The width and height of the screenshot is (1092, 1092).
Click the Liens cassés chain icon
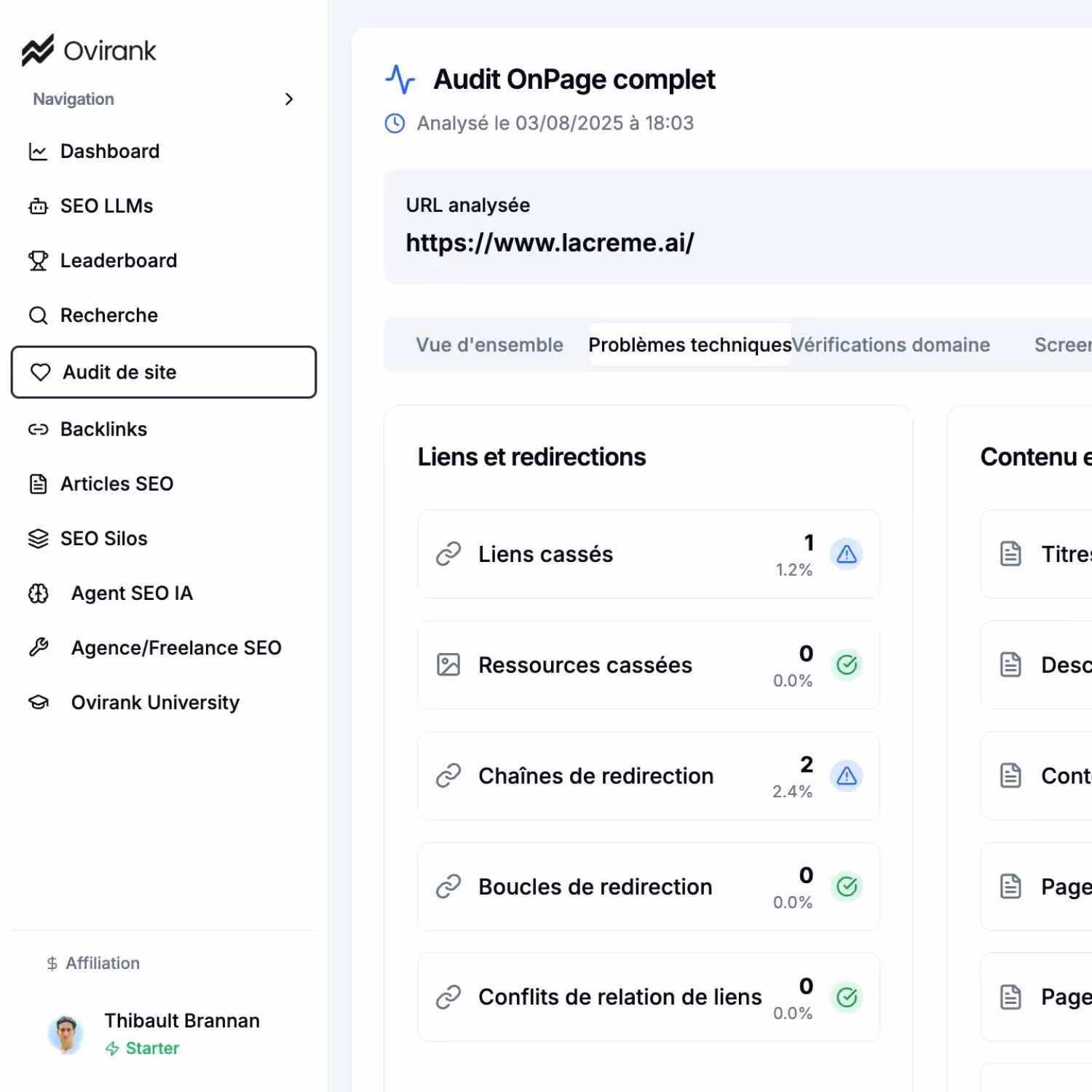point(448,554)
